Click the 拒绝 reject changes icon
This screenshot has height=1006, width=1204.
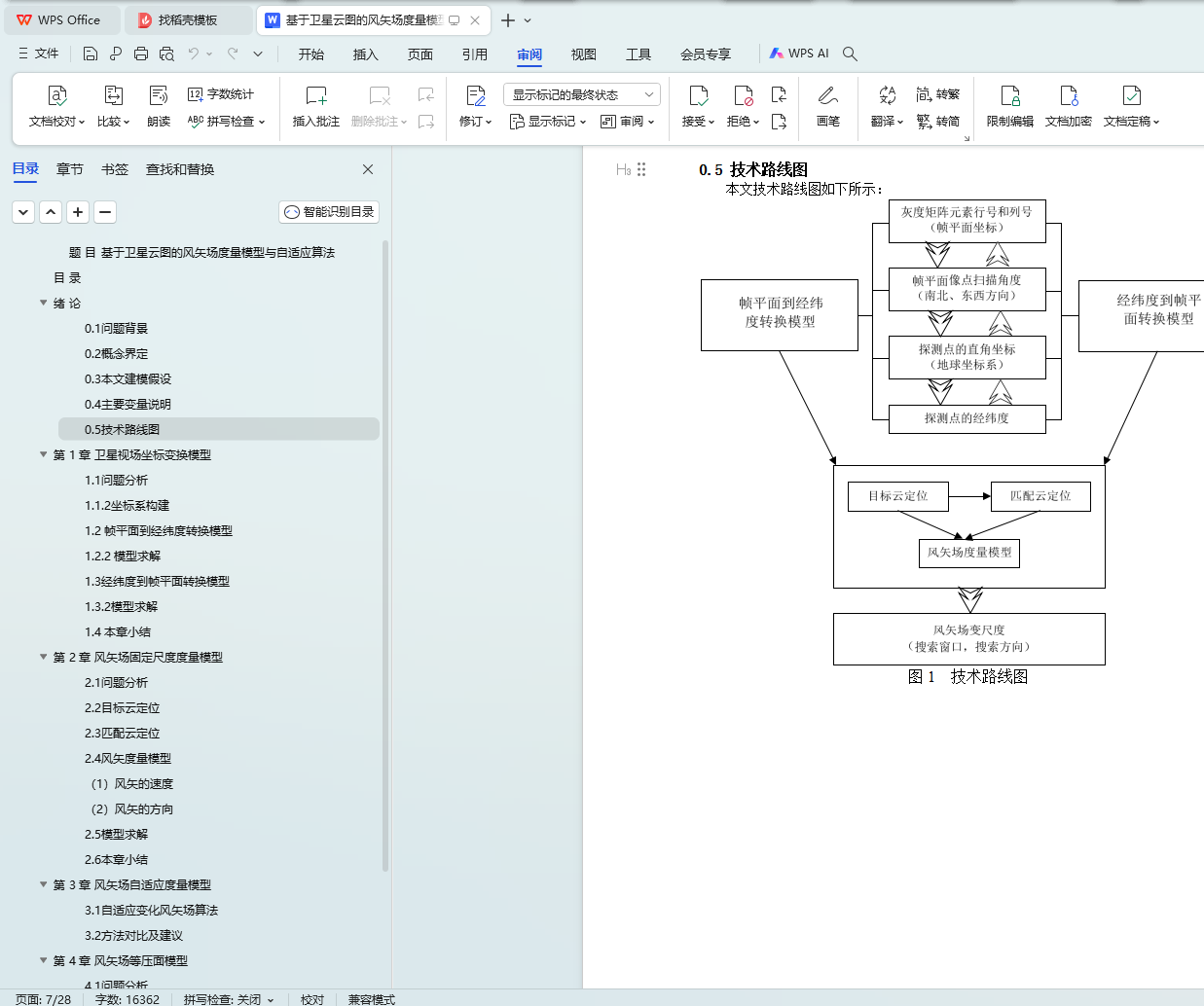(x=743, y=95)
